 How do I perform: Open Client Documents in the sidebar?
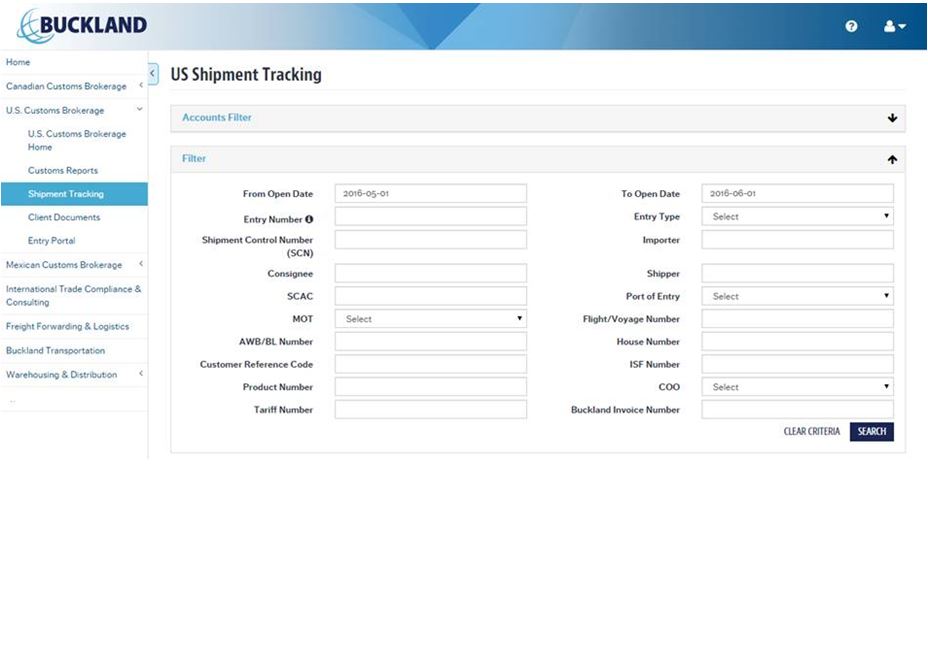[x=64, y=217]
